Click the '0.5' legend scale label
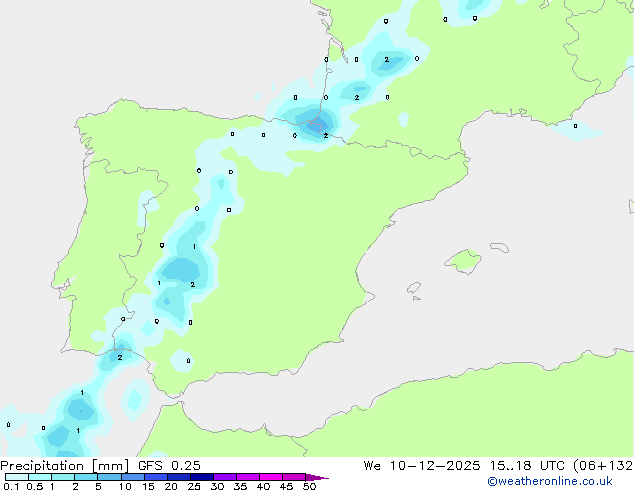This screenshot has width=634, height=490. tap(35, 486)
